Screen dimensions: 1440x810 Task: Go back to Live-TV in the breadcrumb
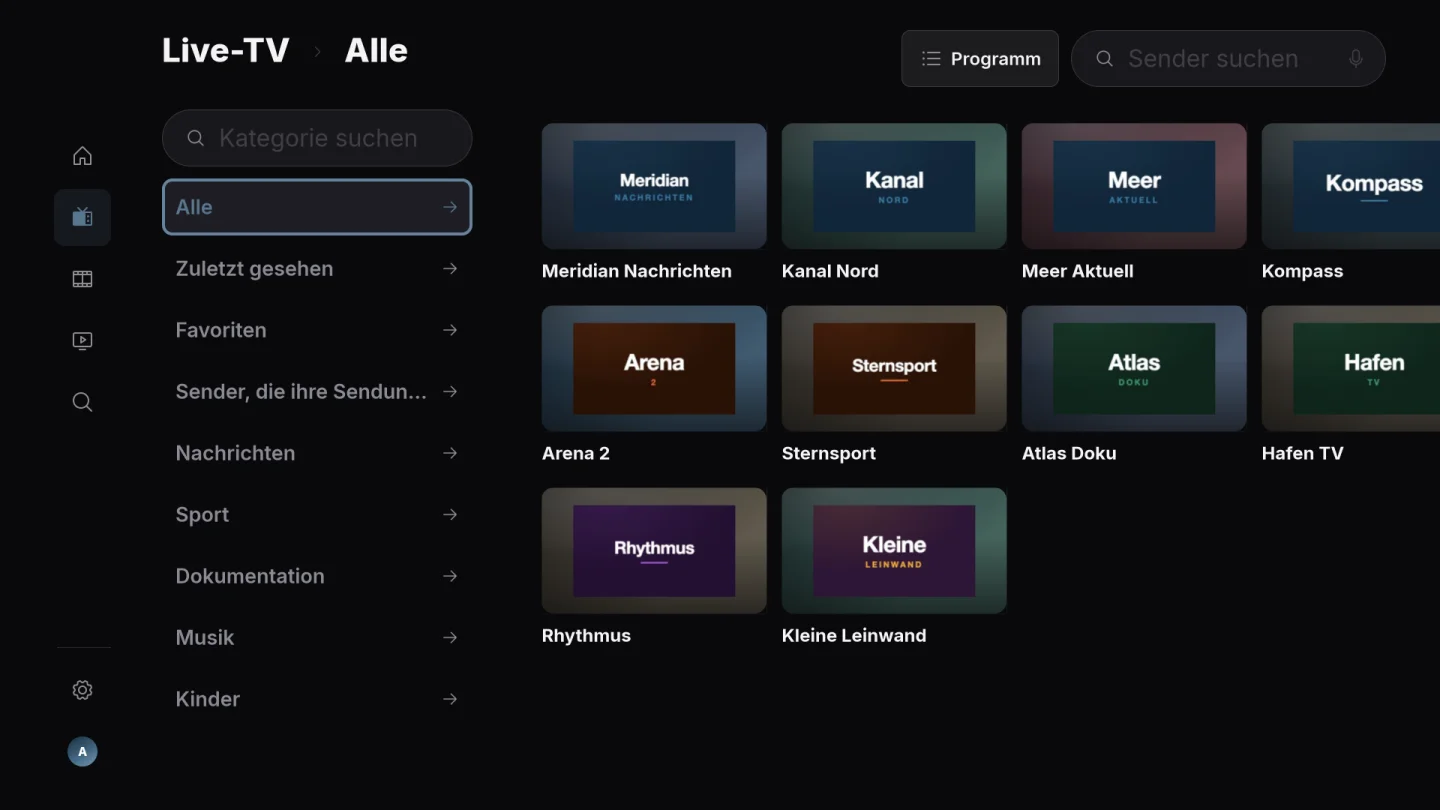[226, 51]
